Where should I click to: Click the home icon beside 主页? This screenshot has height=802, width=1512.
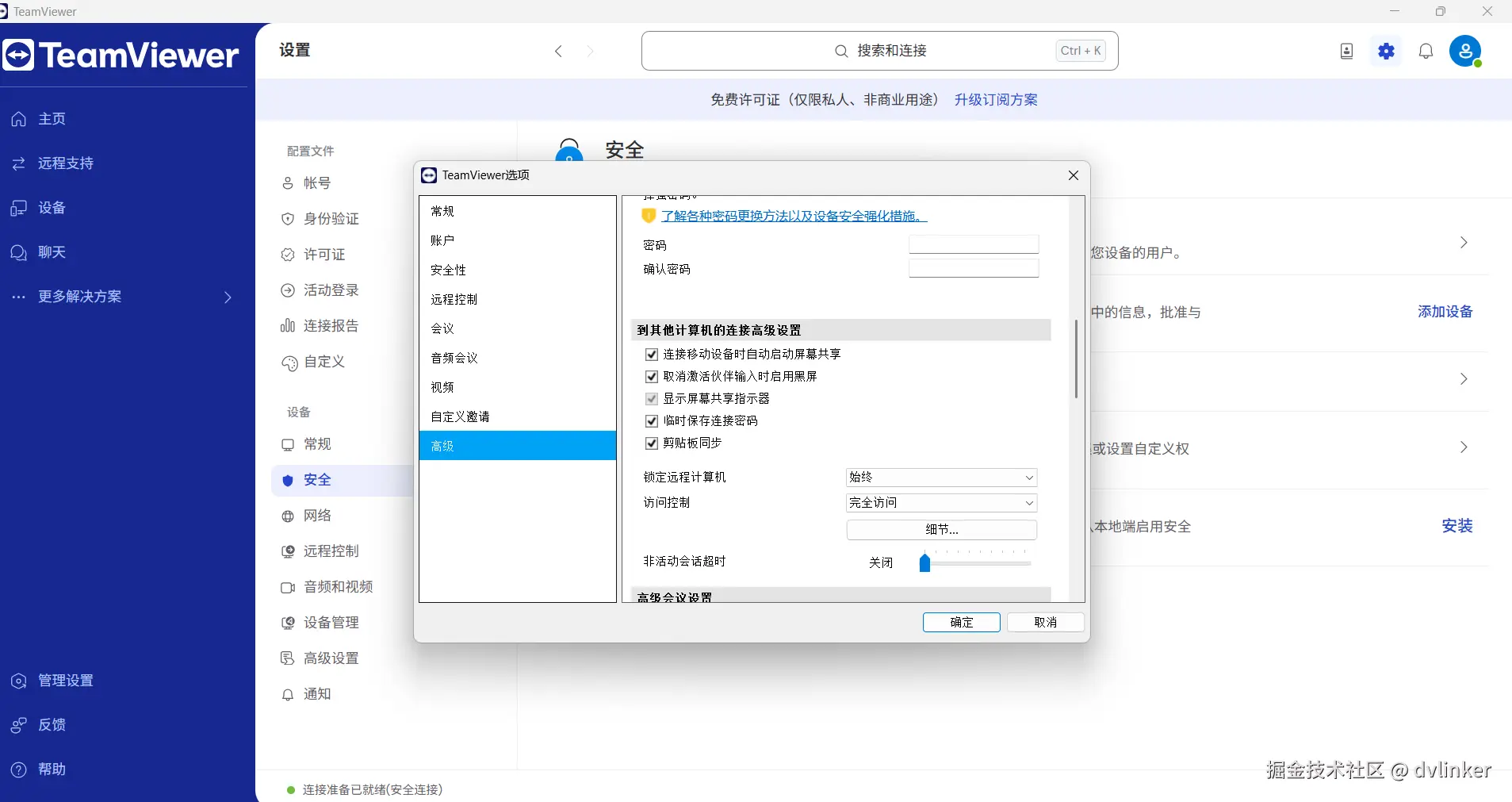point(19,119)
